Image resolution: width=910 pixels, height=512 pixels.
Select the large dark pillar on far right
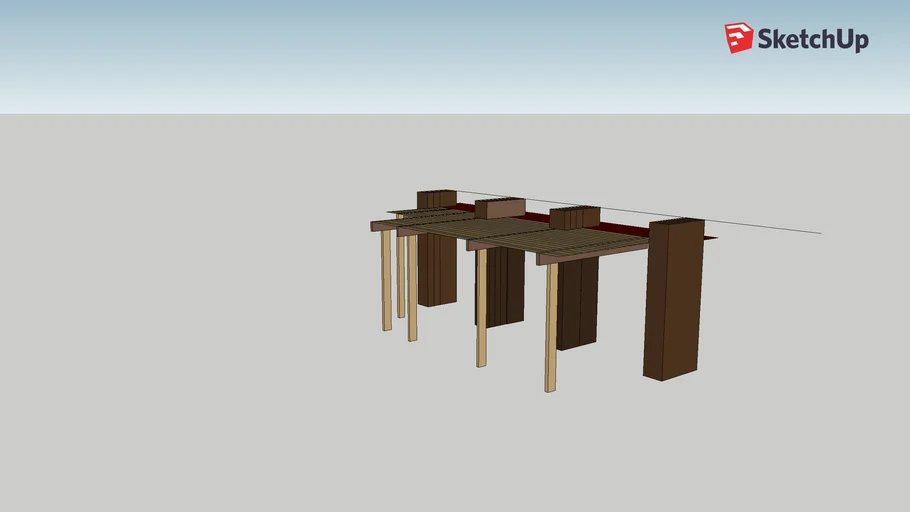click(673, 300)
